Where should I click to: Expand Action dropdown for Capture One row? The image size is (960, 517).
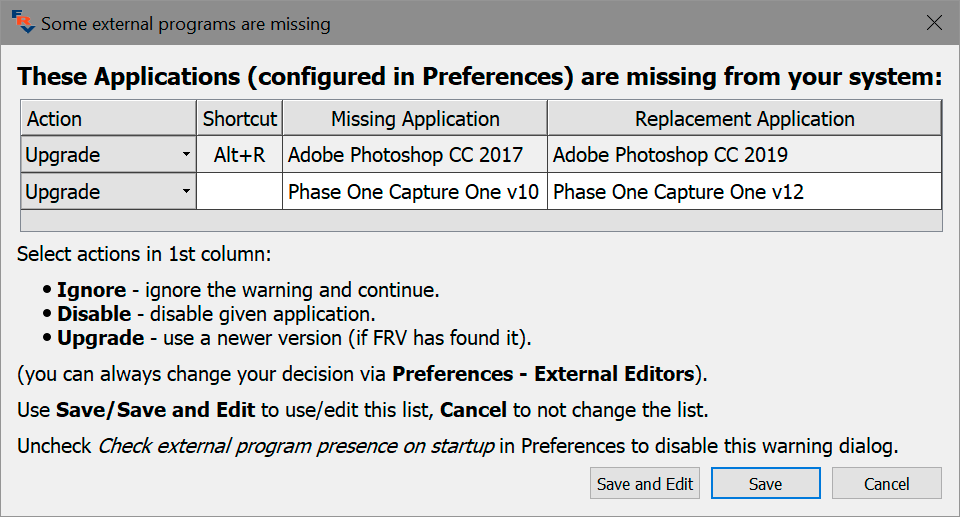point(186,192)
